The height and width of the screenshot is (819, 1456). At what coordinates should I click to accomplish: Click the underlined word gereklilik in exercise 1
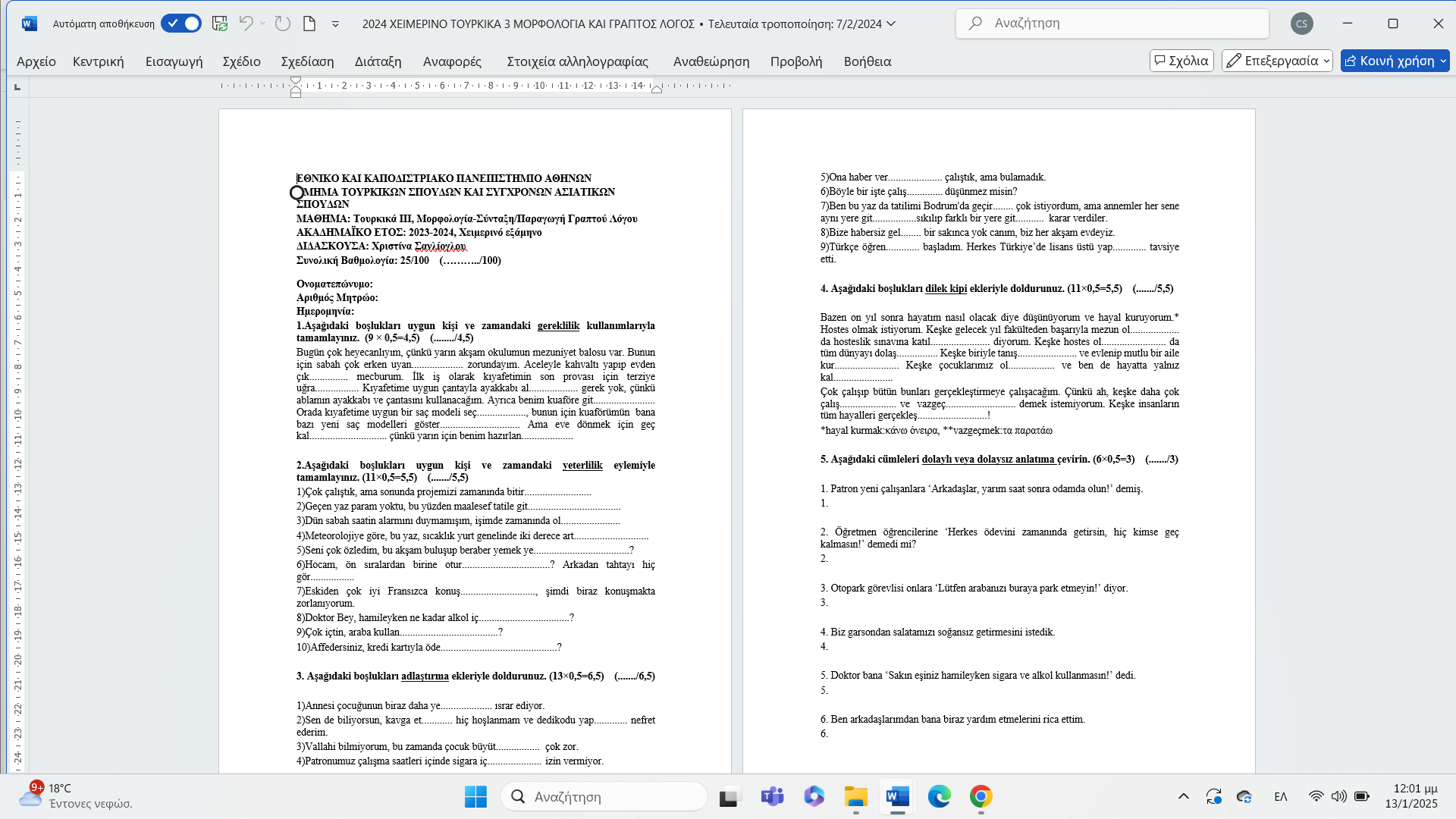coord(558,326)
